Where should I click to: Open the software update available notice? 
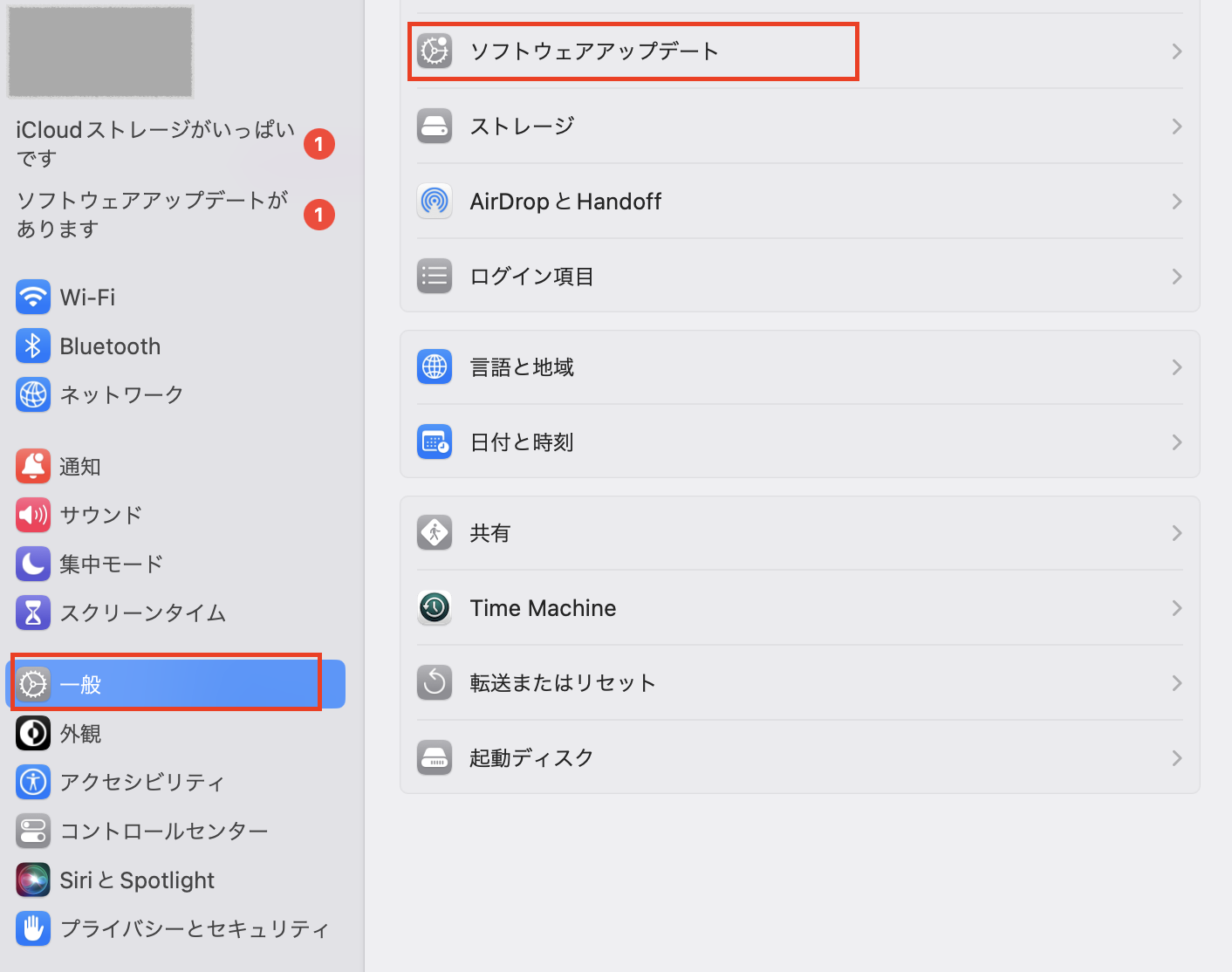click(x=153, y=215)
